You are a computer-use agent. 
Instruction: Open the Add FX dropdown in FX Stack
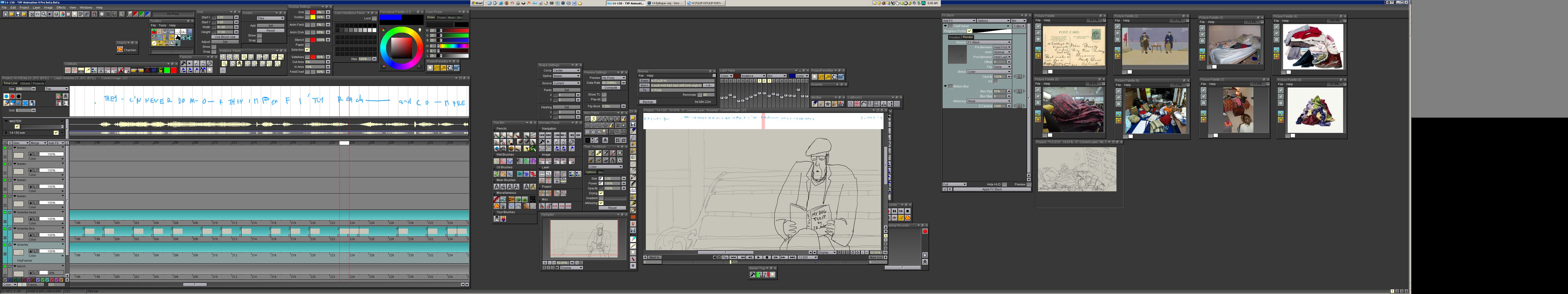click(x=959, y=21)
